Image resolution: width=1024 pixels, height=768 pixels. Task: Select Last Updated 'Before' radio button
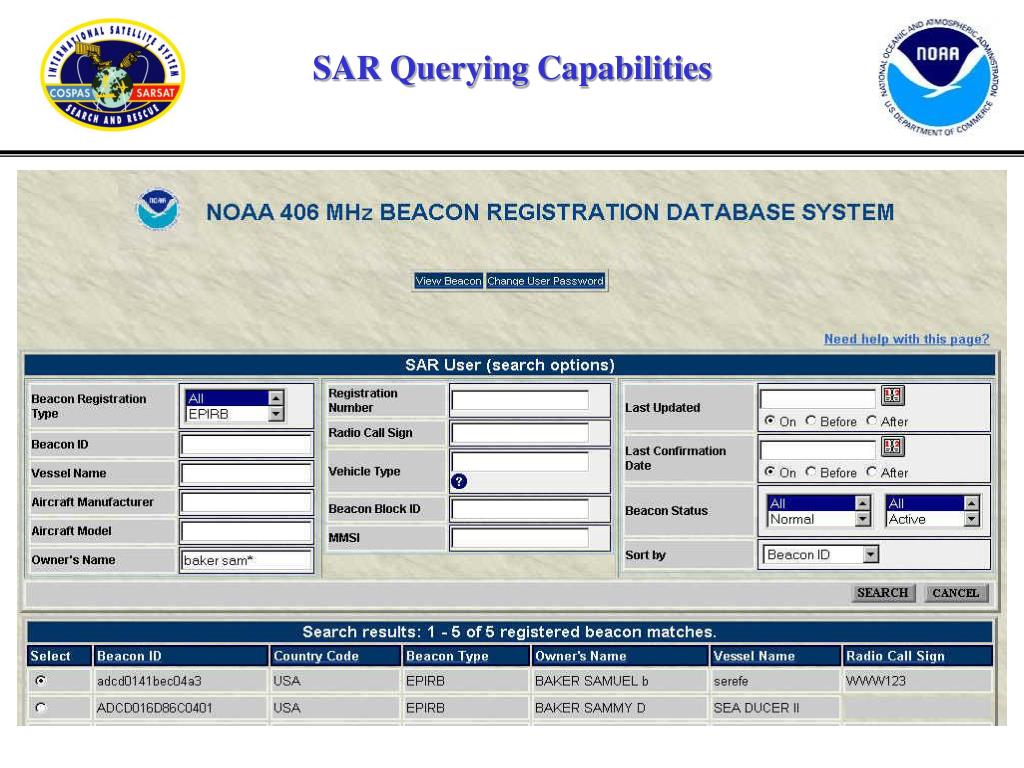tap(810, 421)
